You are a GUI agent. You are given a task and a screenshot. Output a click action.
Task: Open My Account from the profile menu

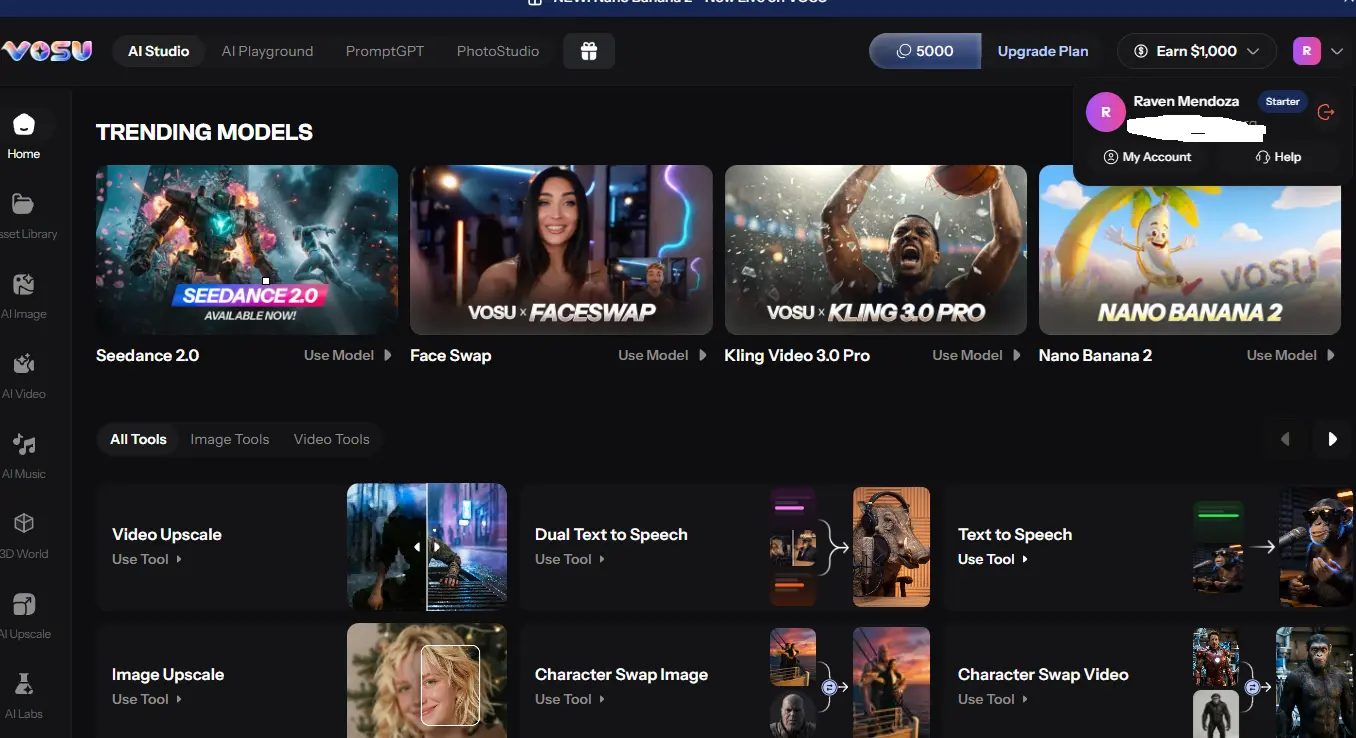click(1147, 157)
